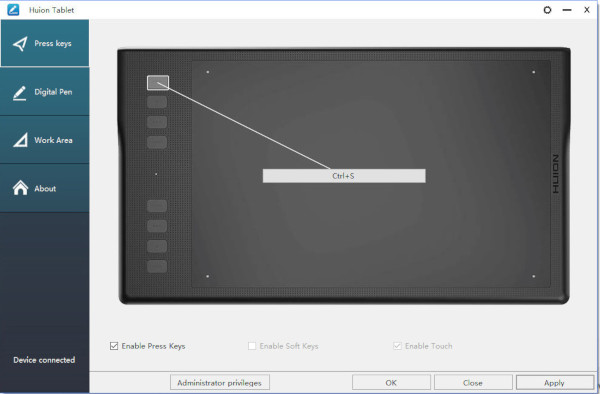Close the window using the X button
This screenshot has height=394, width=600.
[x=587, y=10]
